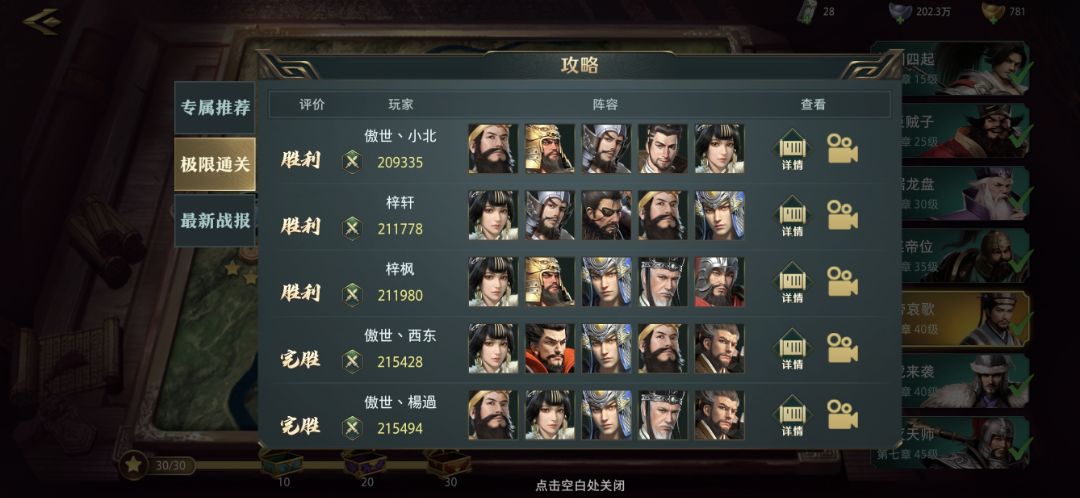This screenshot has height=498, width=1080.
Task: Click 点击空白处关闭 to close the panel
Action: click(580, 486)
